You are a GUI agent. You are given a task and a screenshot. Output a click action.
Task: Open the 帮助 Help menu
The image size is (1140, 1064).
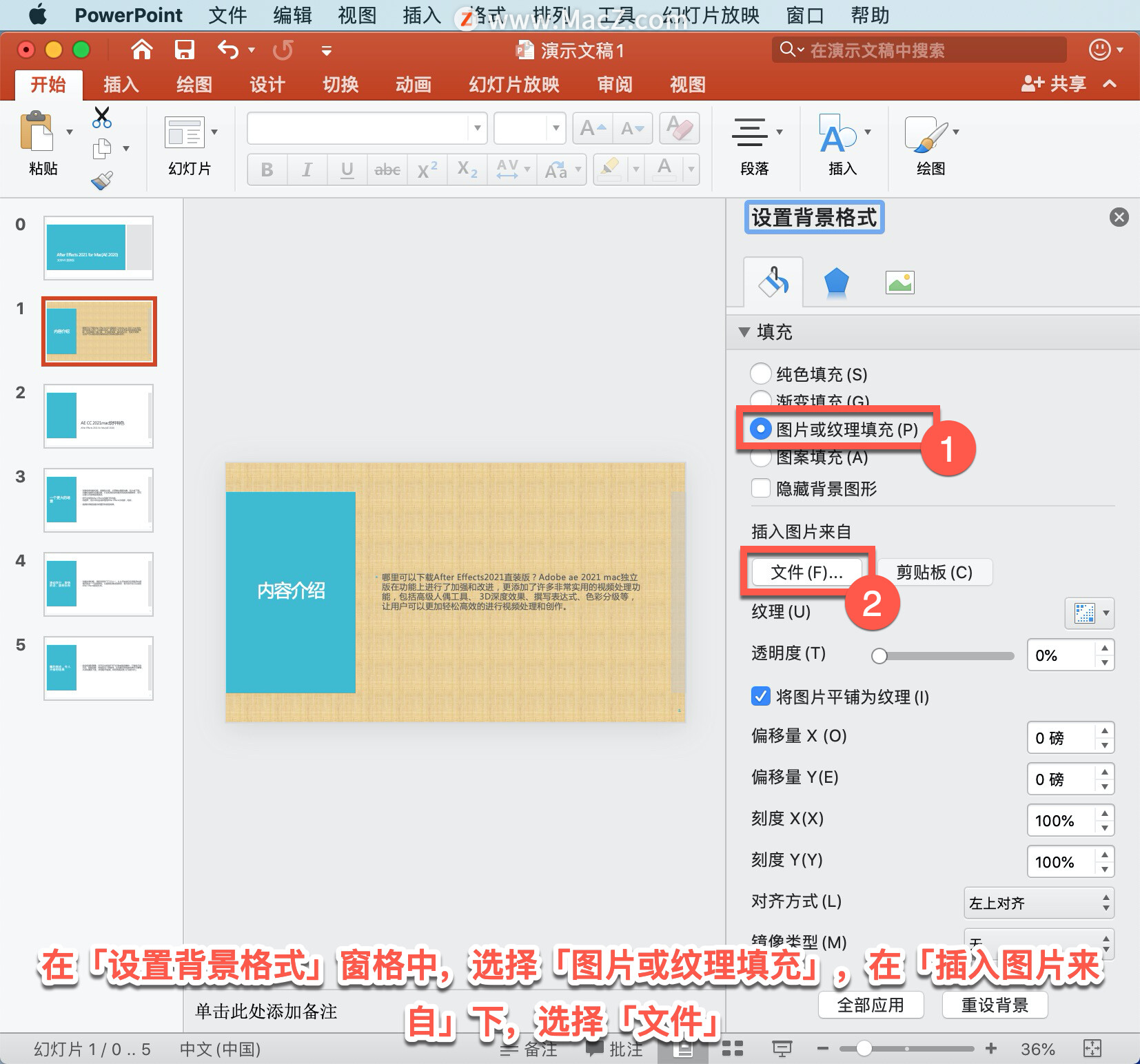[x=870, y=14]
